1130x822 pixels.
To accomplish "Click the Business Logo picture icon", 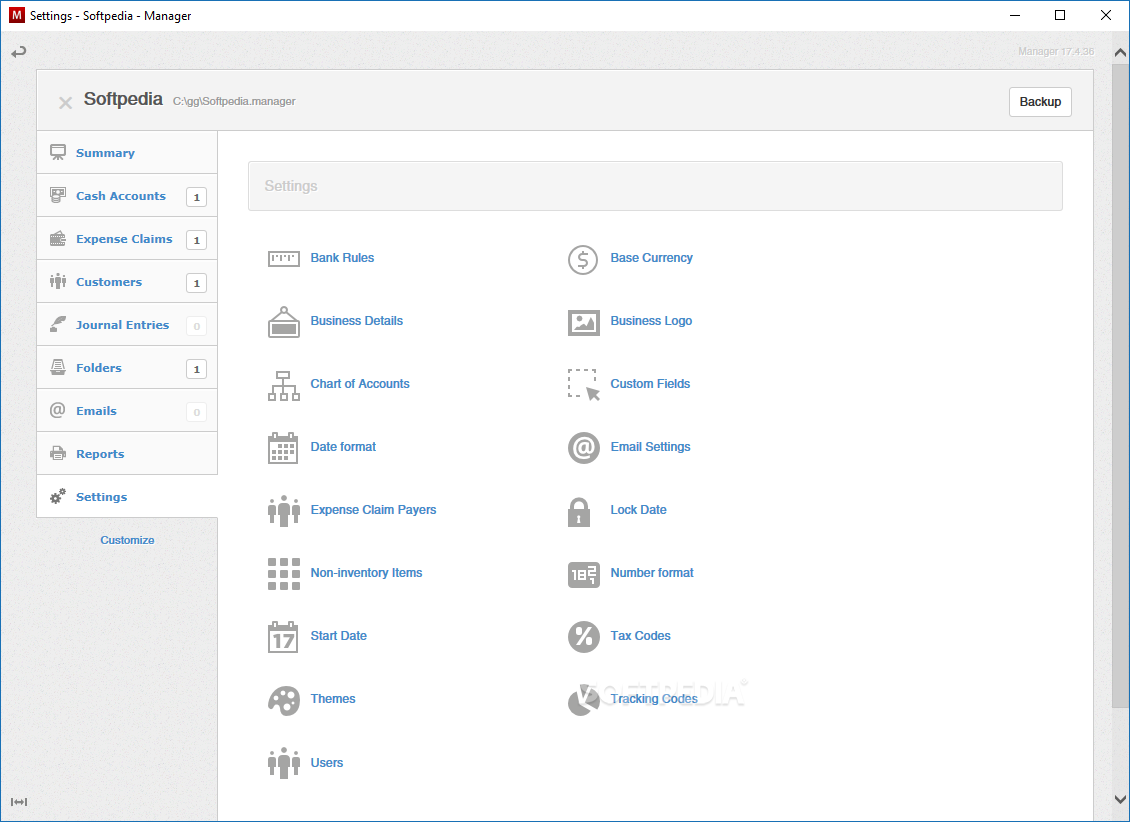I will (583, 322).
